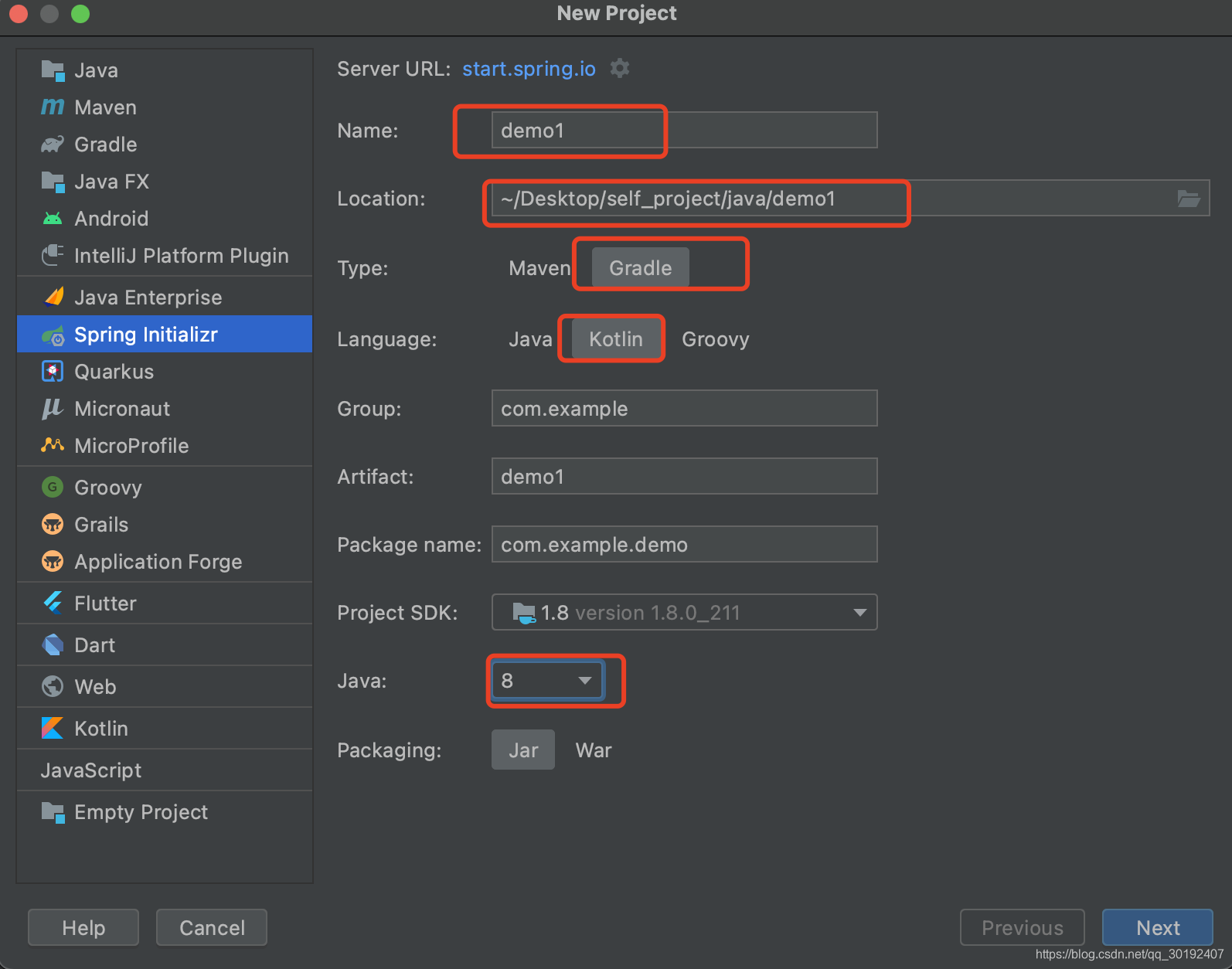Select Micronaut project generator
This screenshot has width=1232, height=969.
click(x=165, y=409)
